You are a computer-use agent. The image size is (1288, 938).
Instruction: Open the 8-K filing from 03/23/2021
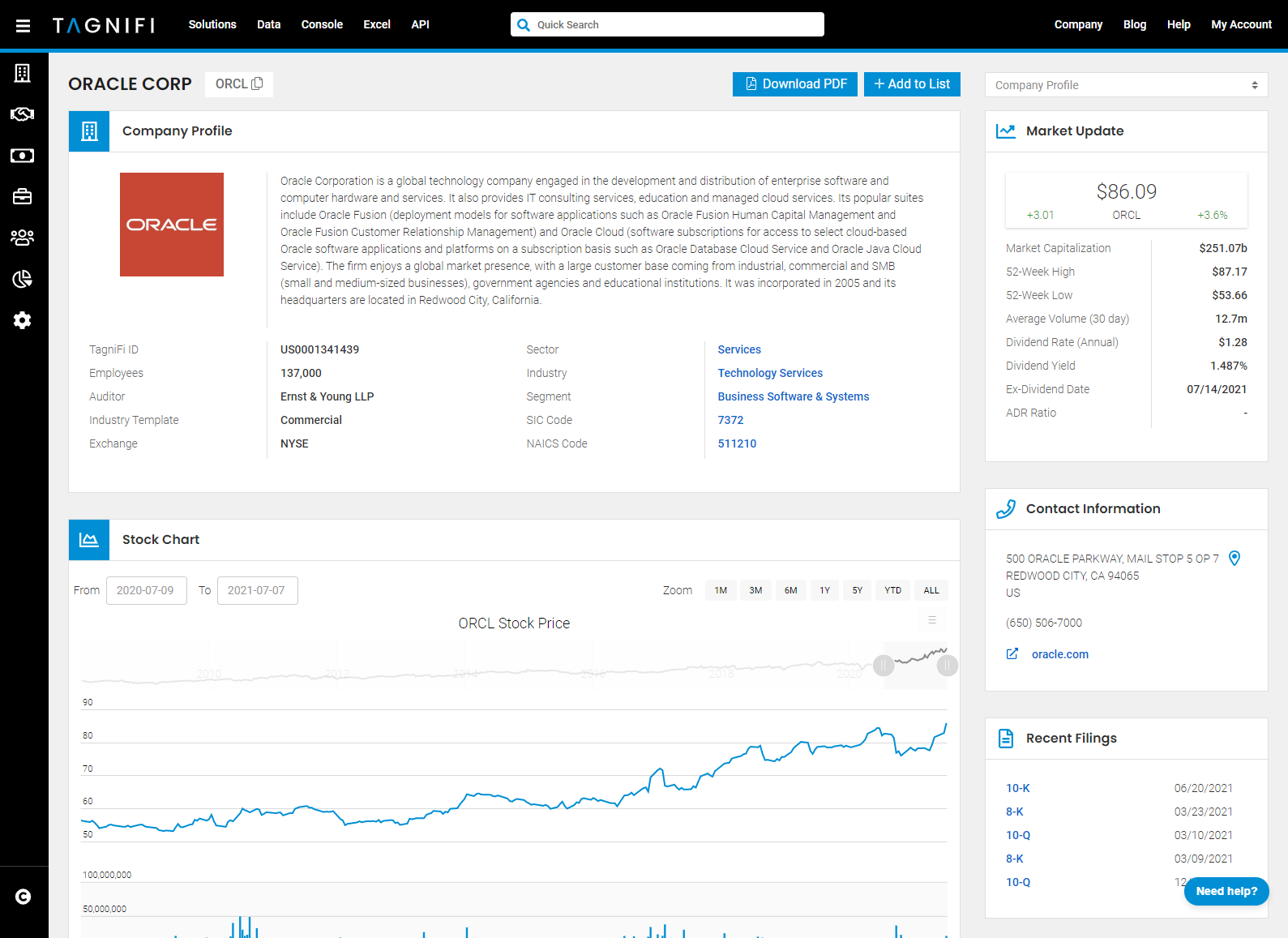click(1015, 812)
